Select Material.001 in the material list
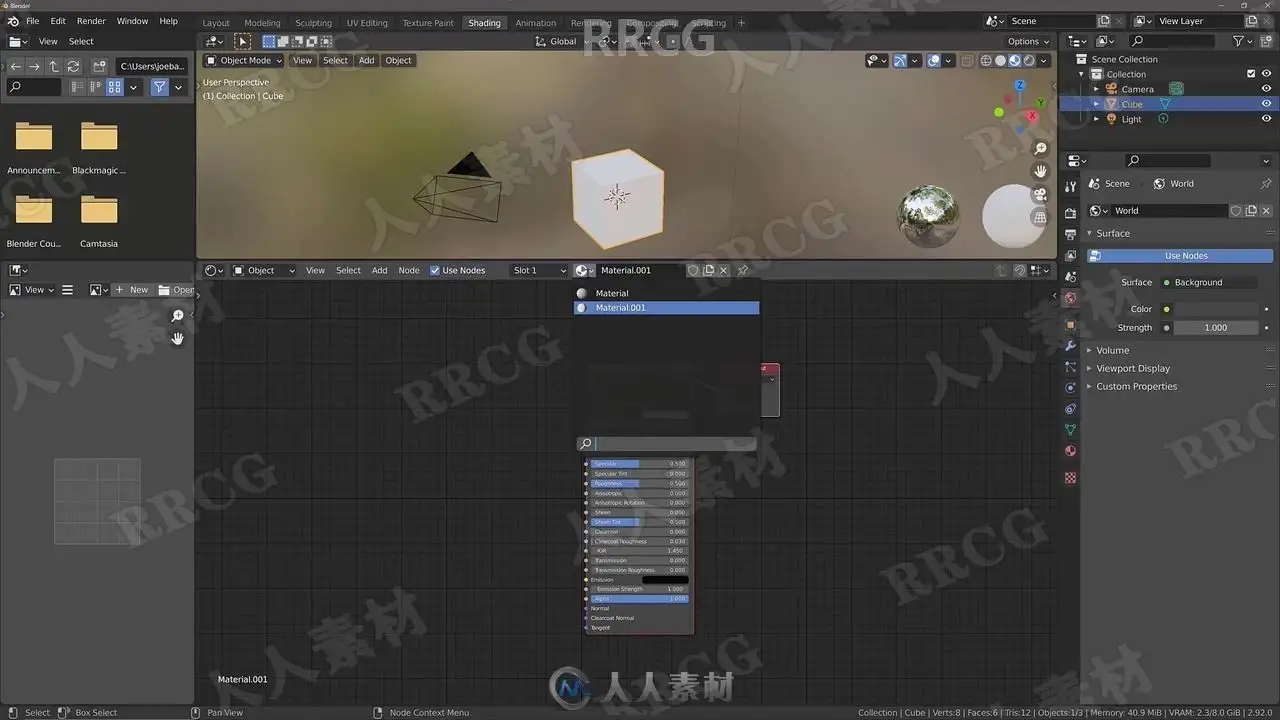 [x=666, y=308]
